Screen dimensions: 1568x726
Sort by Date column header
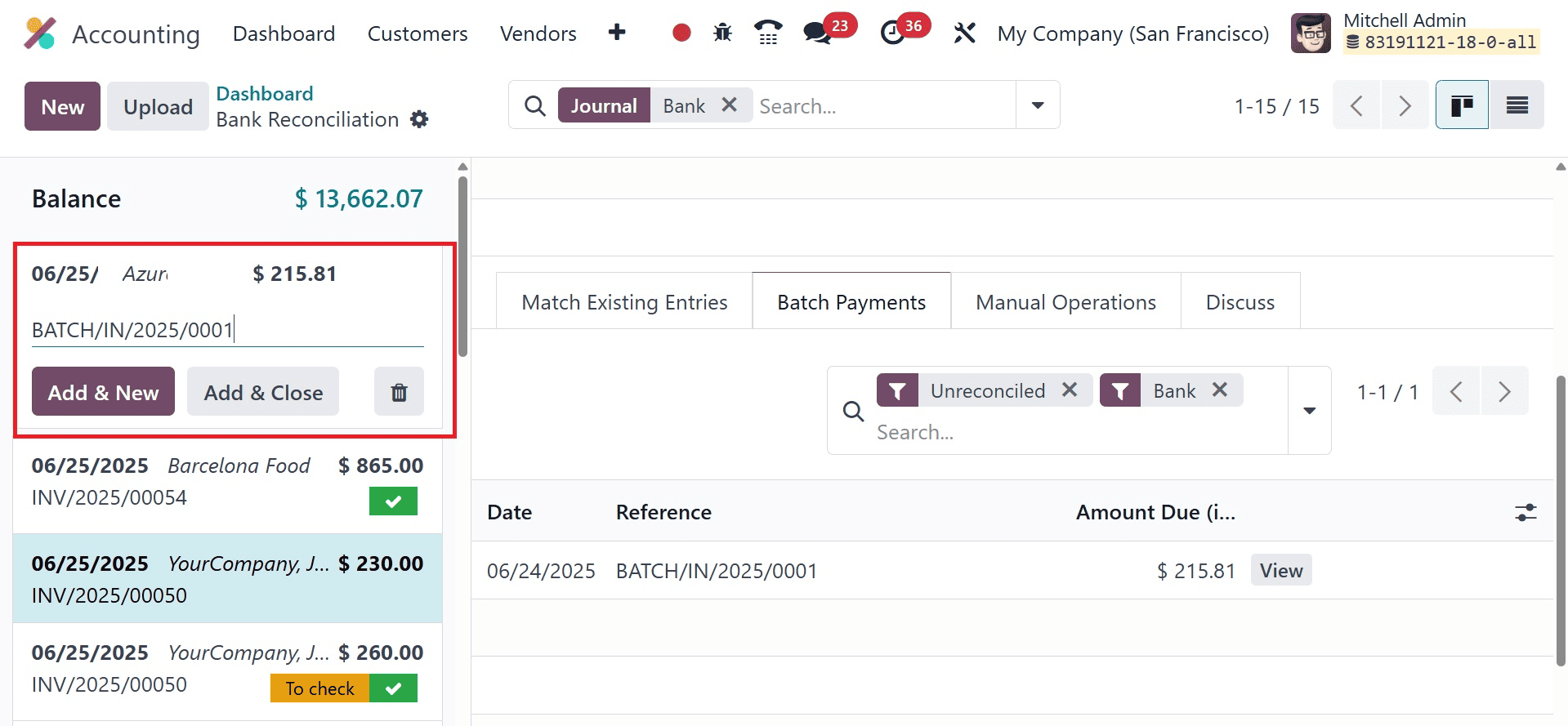point(509,512)
